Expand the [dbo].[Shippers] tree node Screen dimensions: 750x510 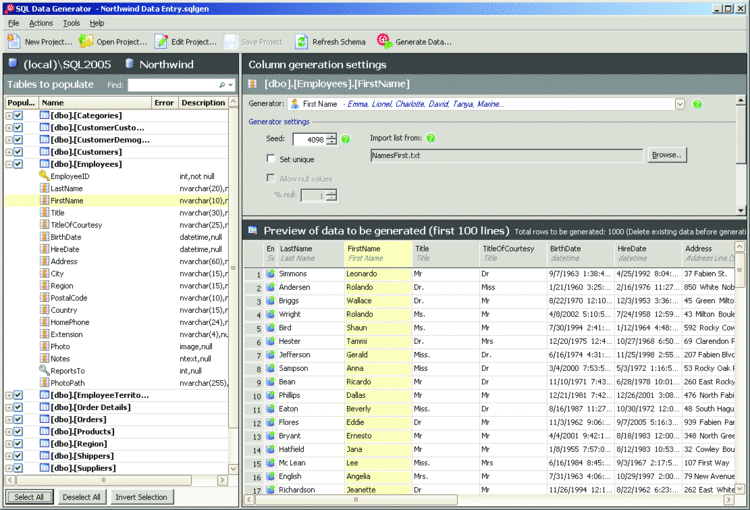point(9,456)
